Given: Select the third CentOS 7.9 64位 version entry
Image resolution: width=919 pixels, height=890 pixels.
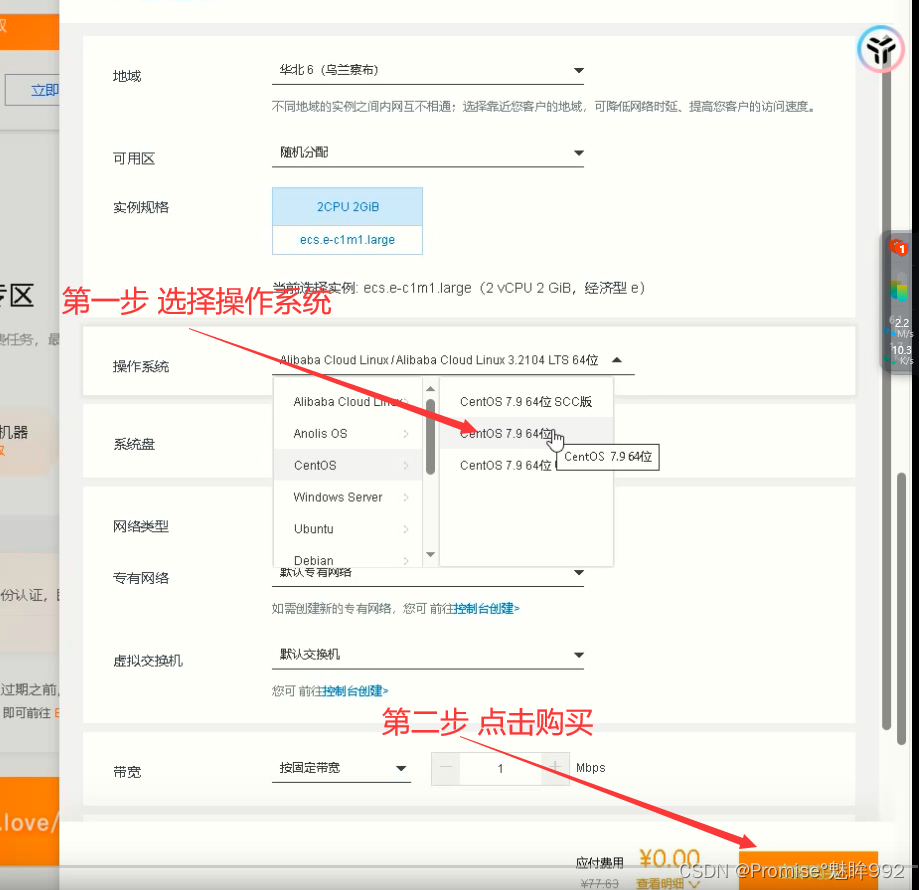Looking at the screenshot, I should [x=505, y=465].
